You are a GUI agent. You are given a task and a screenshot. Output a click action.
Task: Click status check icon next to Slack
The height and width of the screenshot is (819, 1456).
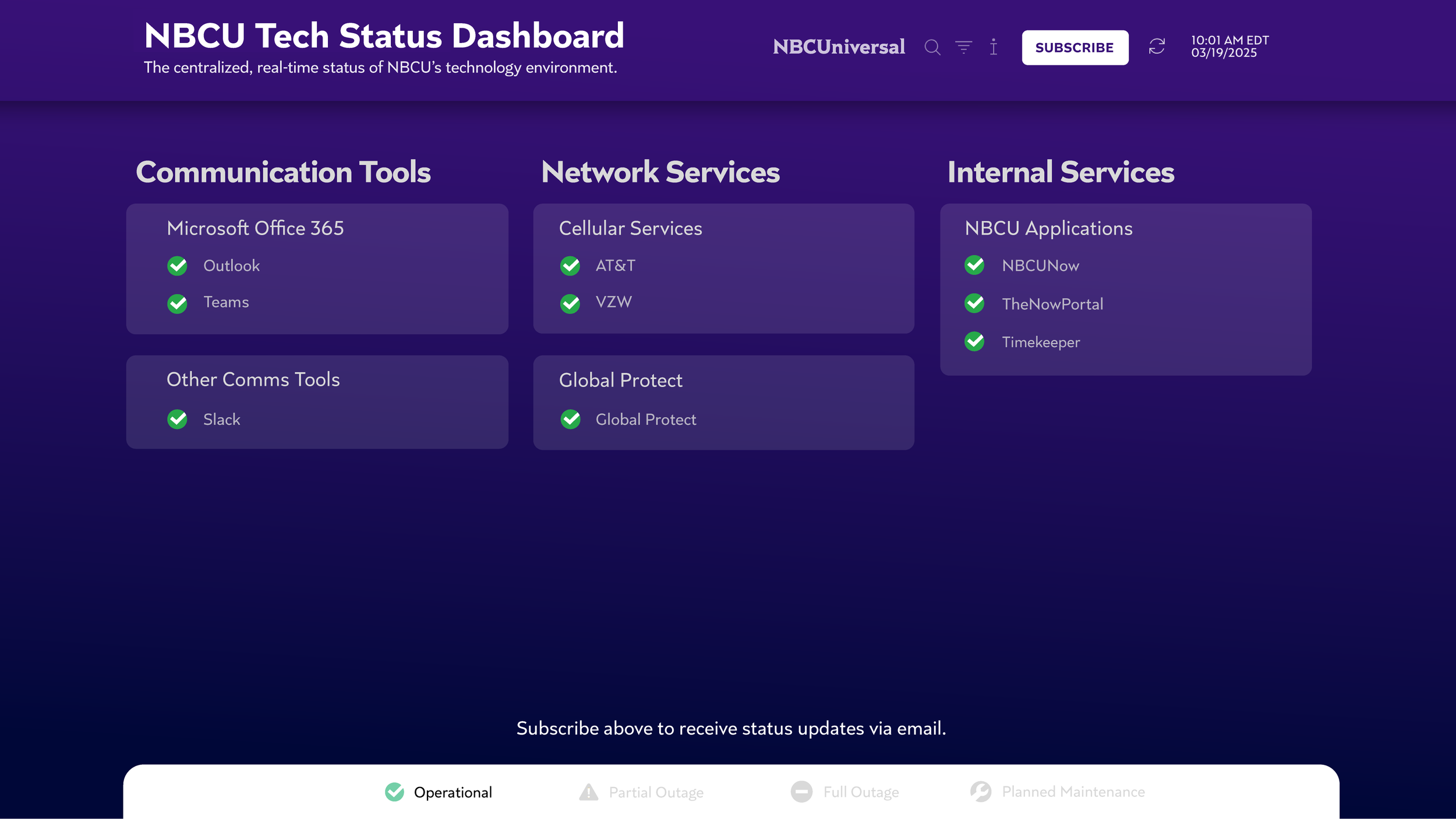(x=177, y=419)
